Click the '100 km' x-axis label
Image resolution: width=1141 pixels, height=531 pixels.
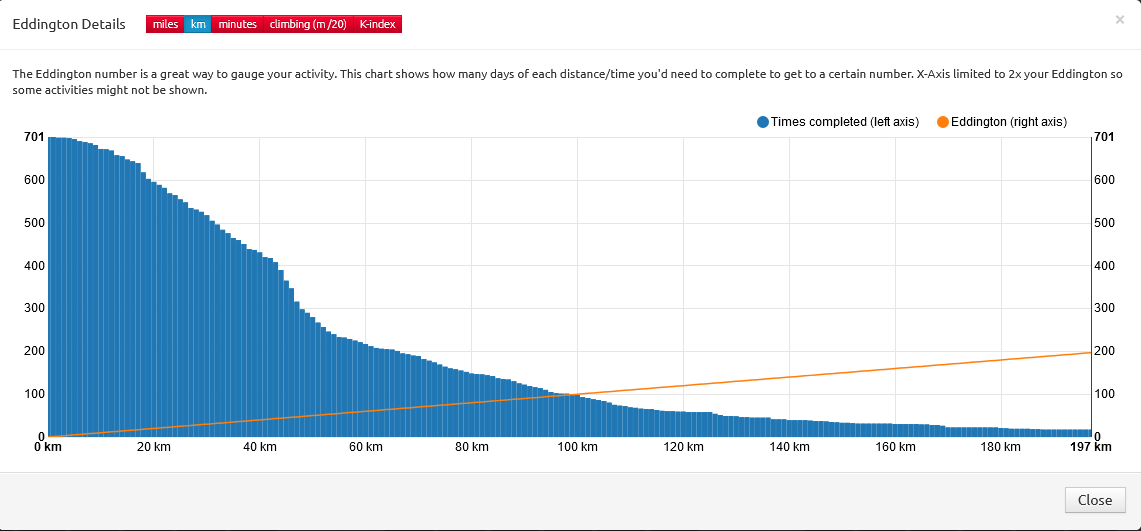pos(577,447)
